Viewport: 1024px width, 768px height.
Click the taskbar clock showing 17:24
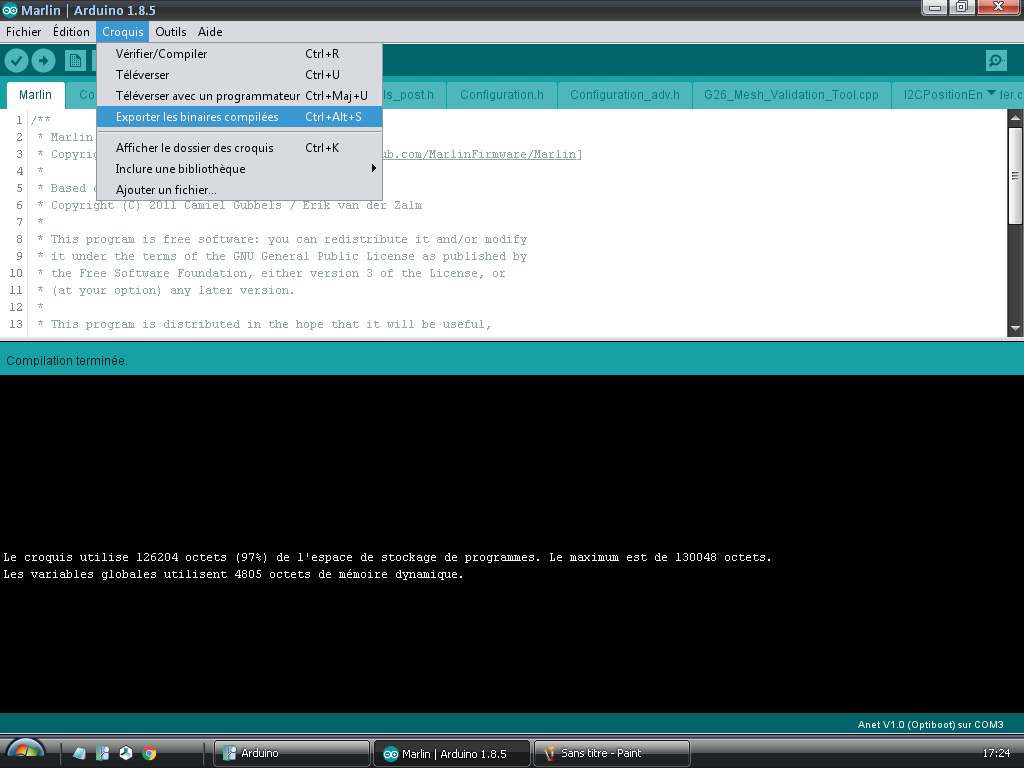tap(996, 753)
